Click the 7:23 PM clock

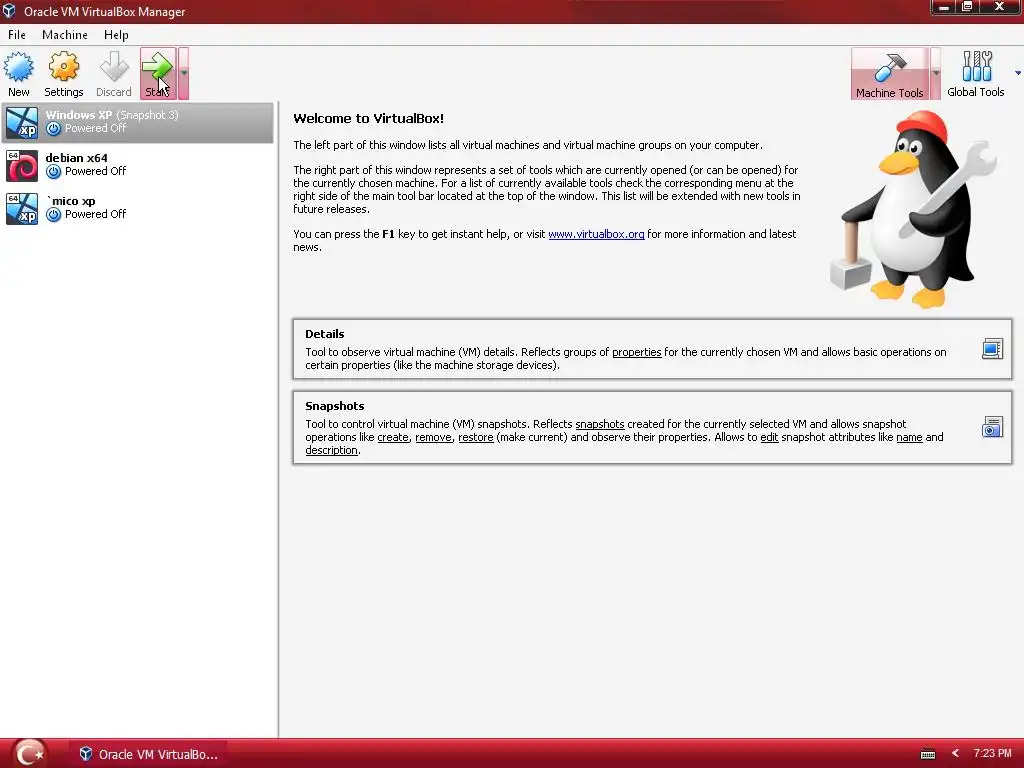tap(992, 753)
